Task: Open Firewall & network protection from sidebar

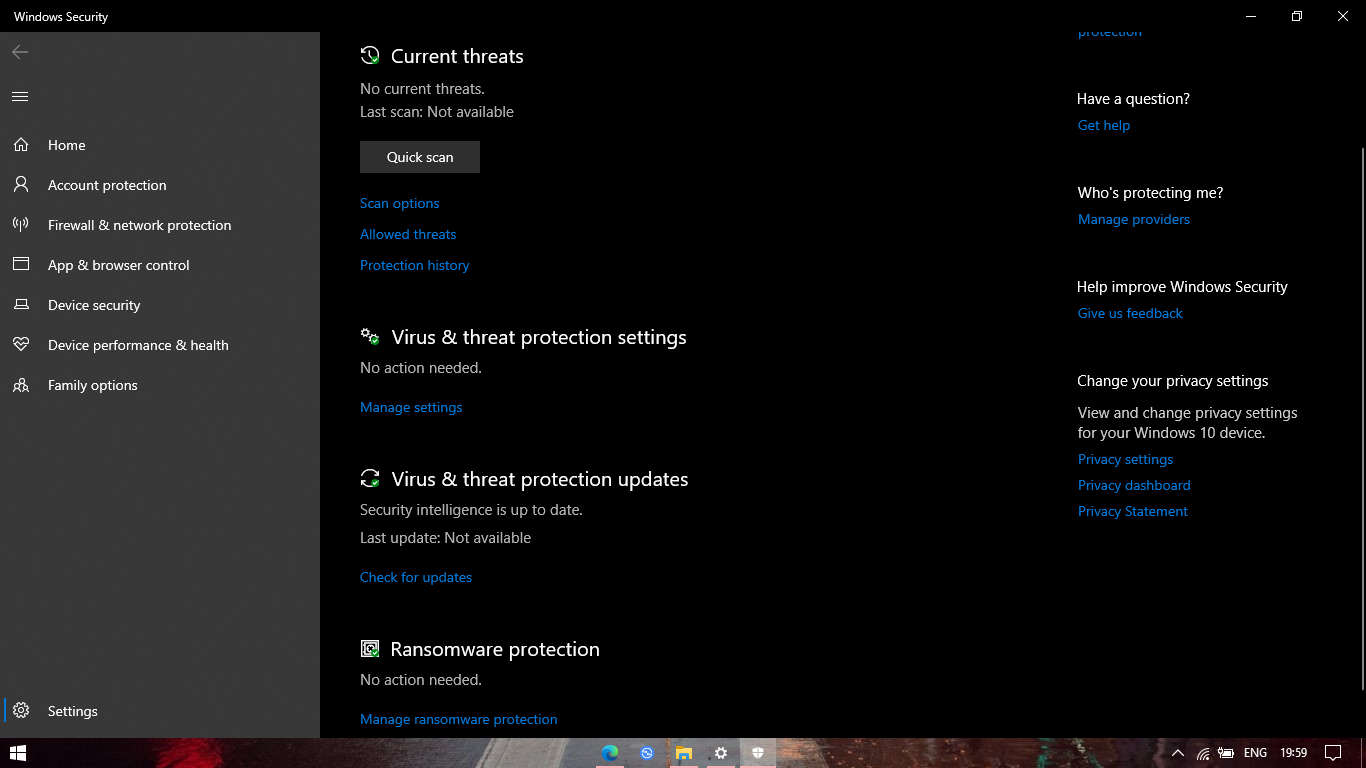Action: pos(139,225)
